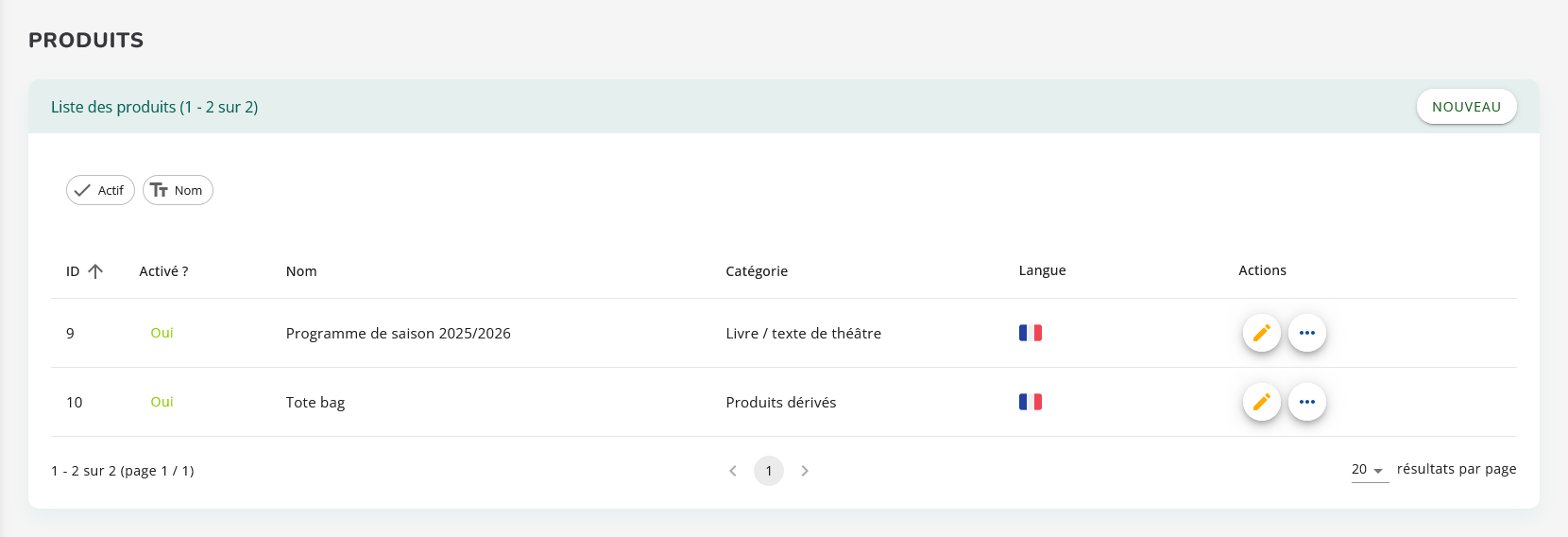Viewport: 1568px width, 537px height.
Task: Click the pencil icon for Tote bag
Action: (x=1261, y=402)
